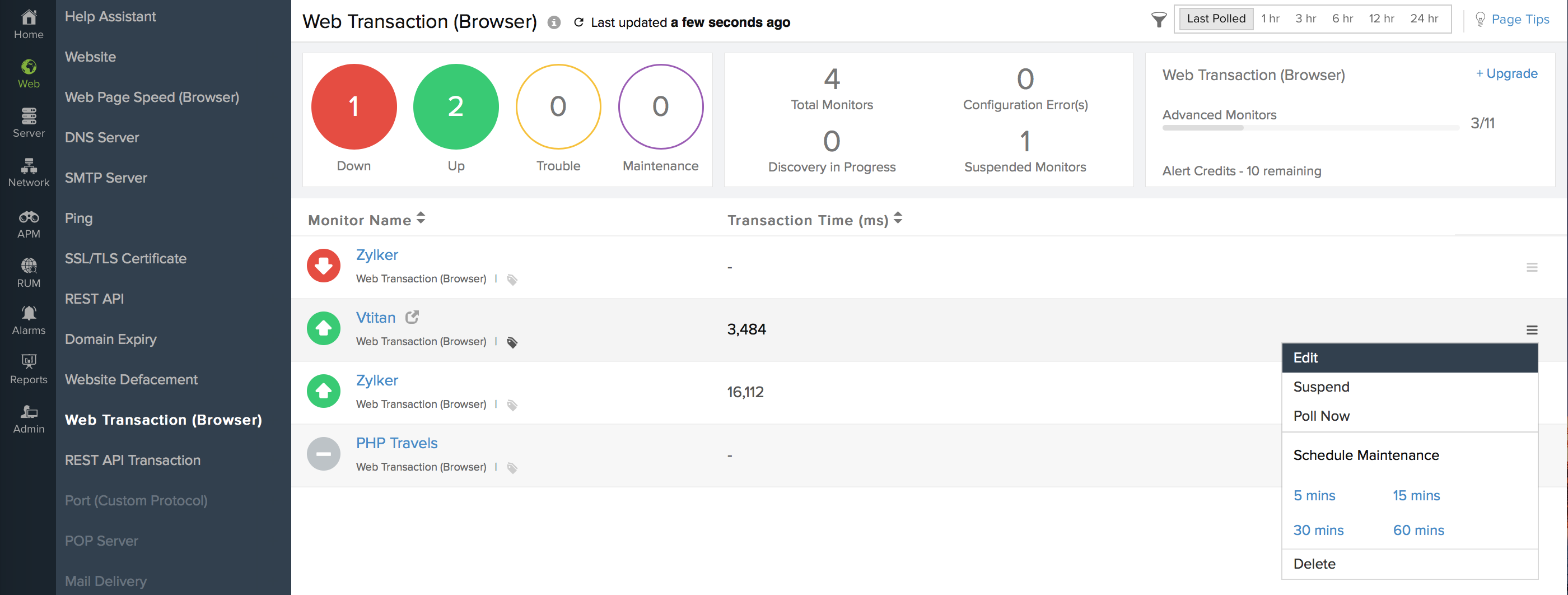Screen dimensions: 1568x595
Task: Click the tag icon under Vtitan
Action: point(512,342)
